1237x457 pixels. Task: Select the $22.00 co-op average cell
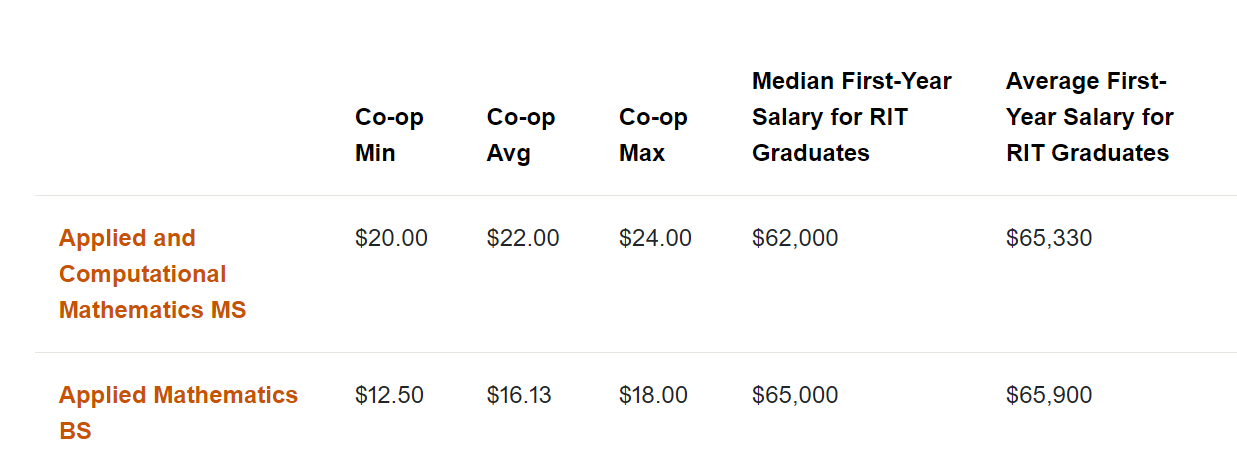523,238
